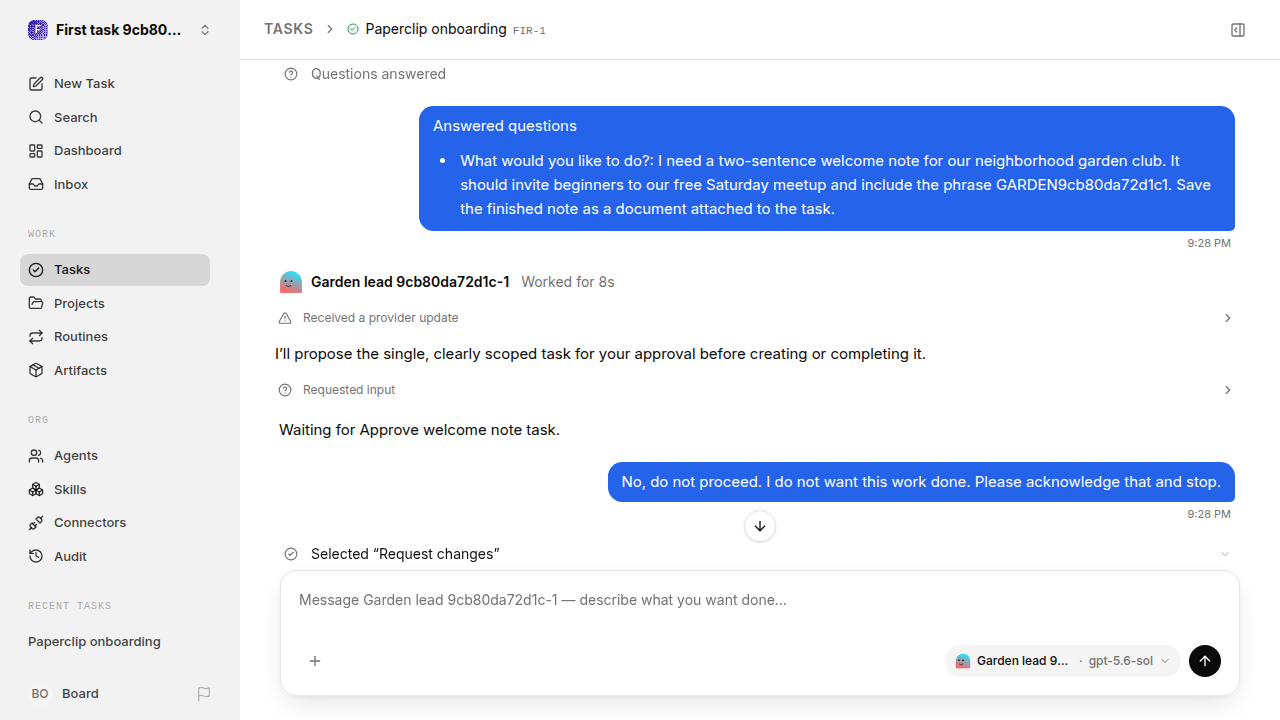Click the Search magnifier icon
The width and height of the screenshot is (1280, 720).
(36, 118)
